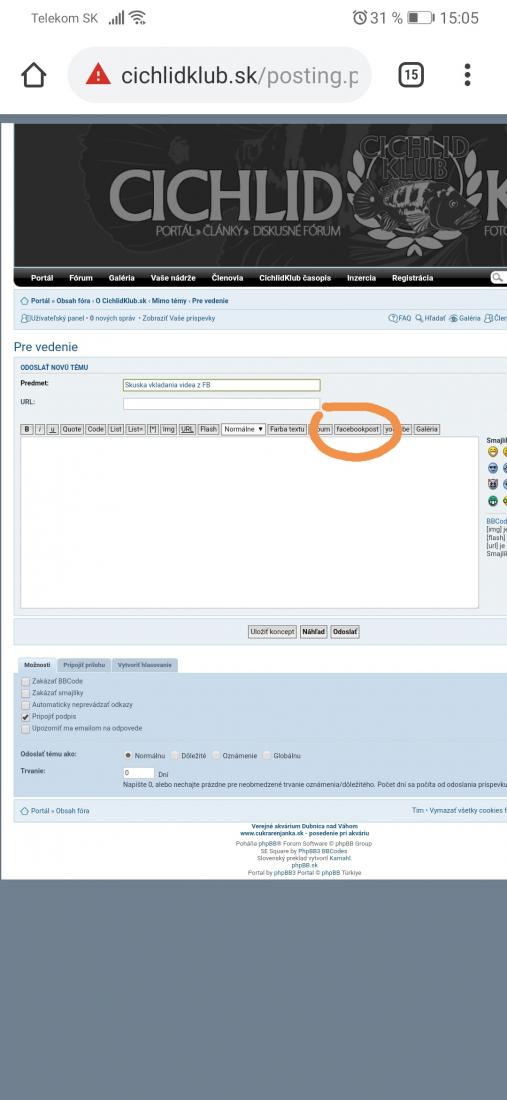507x1100 pixels.
Task: Tap the browser home icon
Action: [x=34, y=75]
